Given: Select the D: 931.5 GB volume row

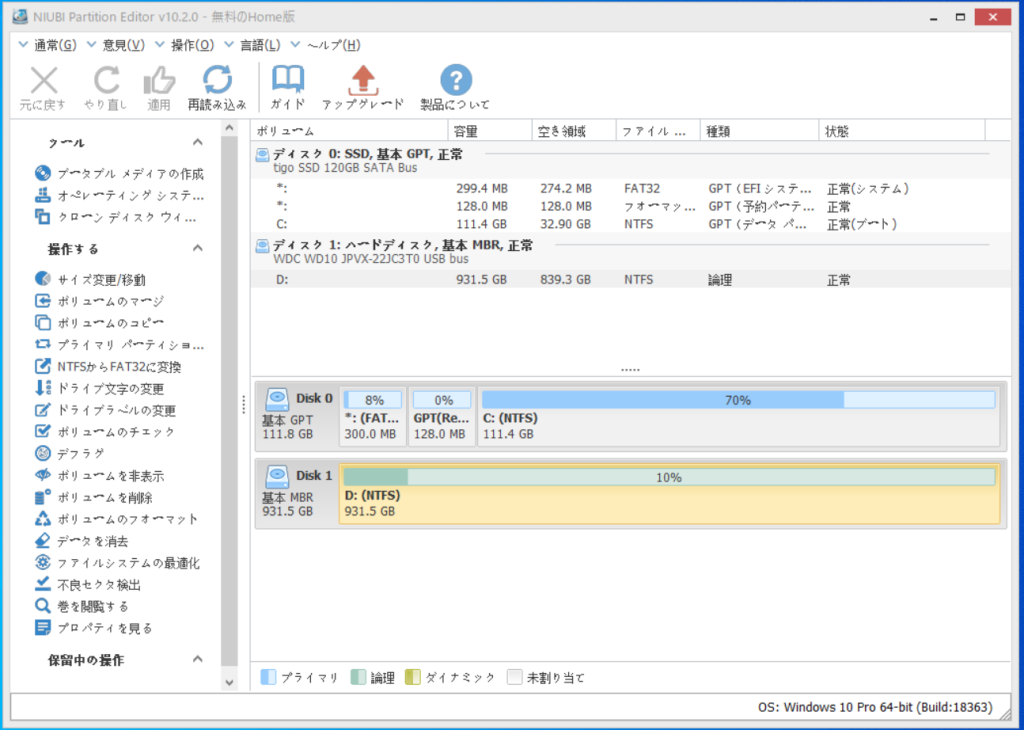Looking at the screenshot, I should point(630,279).
